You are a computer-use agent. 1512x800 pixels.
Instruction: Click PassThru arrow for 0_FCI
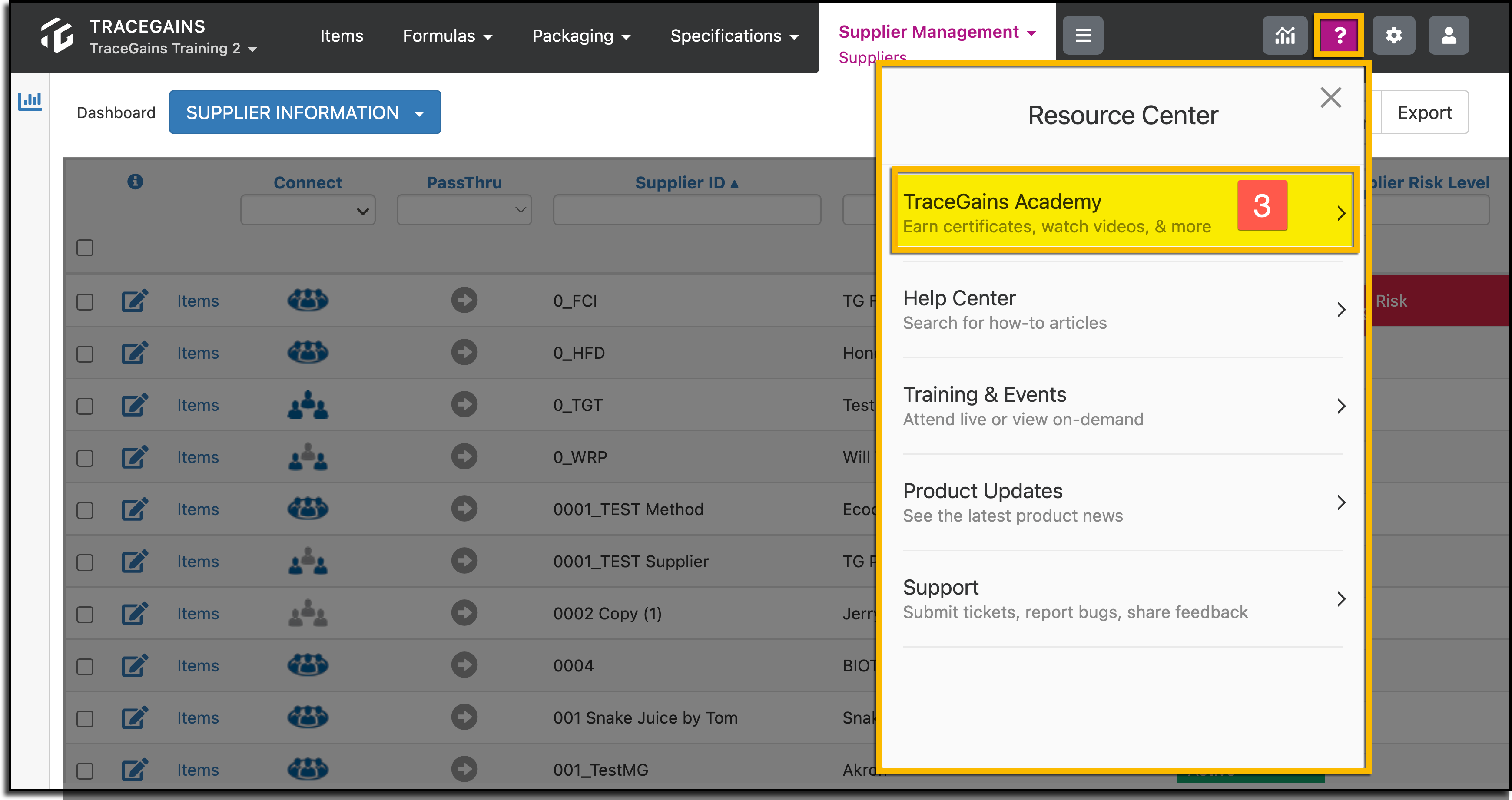point(464,300)
